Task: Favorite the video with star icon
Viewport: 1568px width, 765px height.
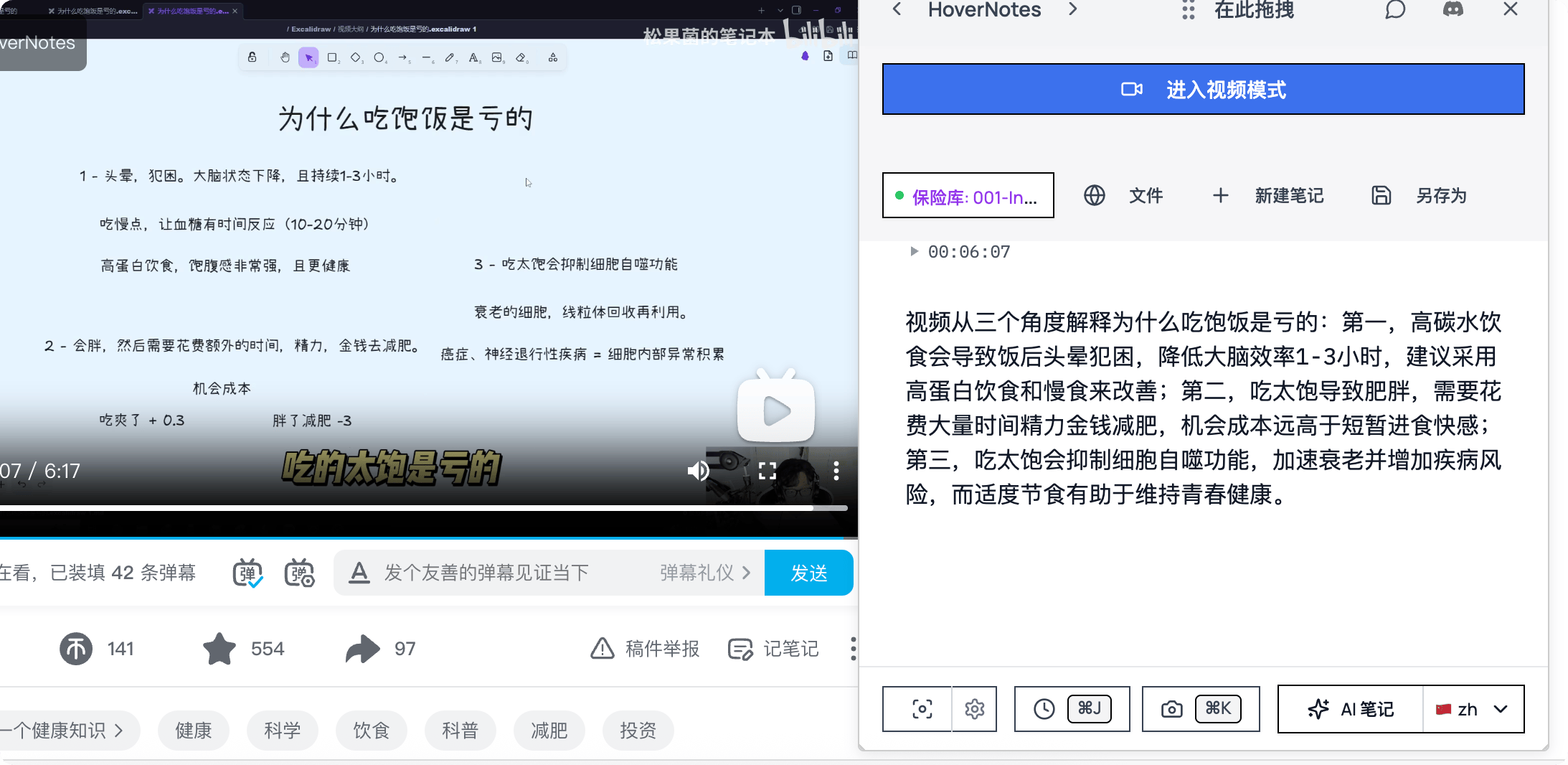Action: click(219, 649)
